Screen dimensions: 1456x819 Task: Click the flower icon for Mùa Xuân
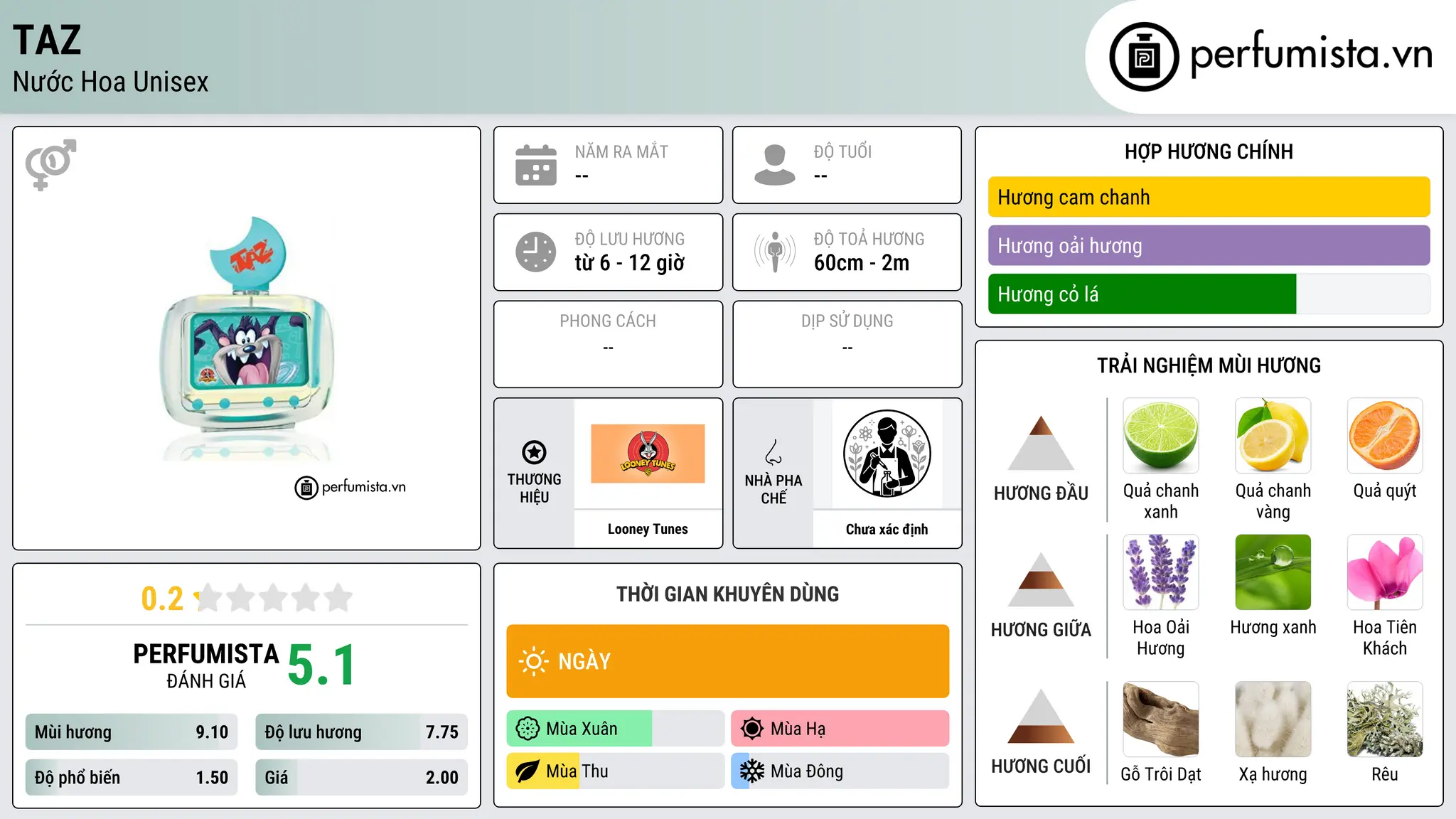528,729
